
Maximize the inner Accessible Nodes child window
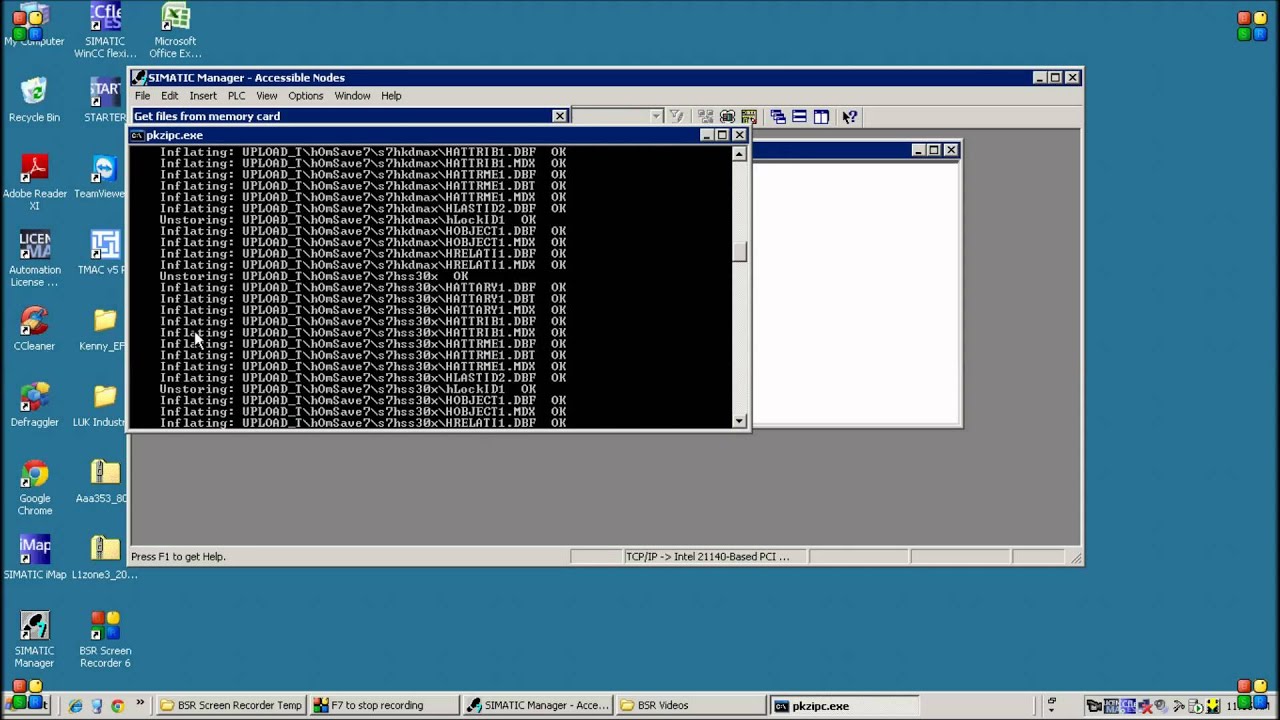point(934,150)
